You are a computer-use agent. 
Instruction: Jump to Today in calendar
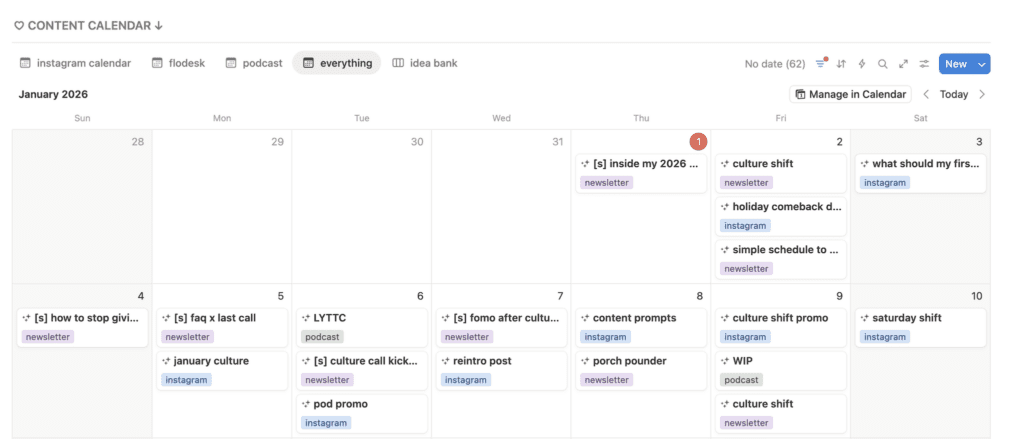tap(954, 94)
